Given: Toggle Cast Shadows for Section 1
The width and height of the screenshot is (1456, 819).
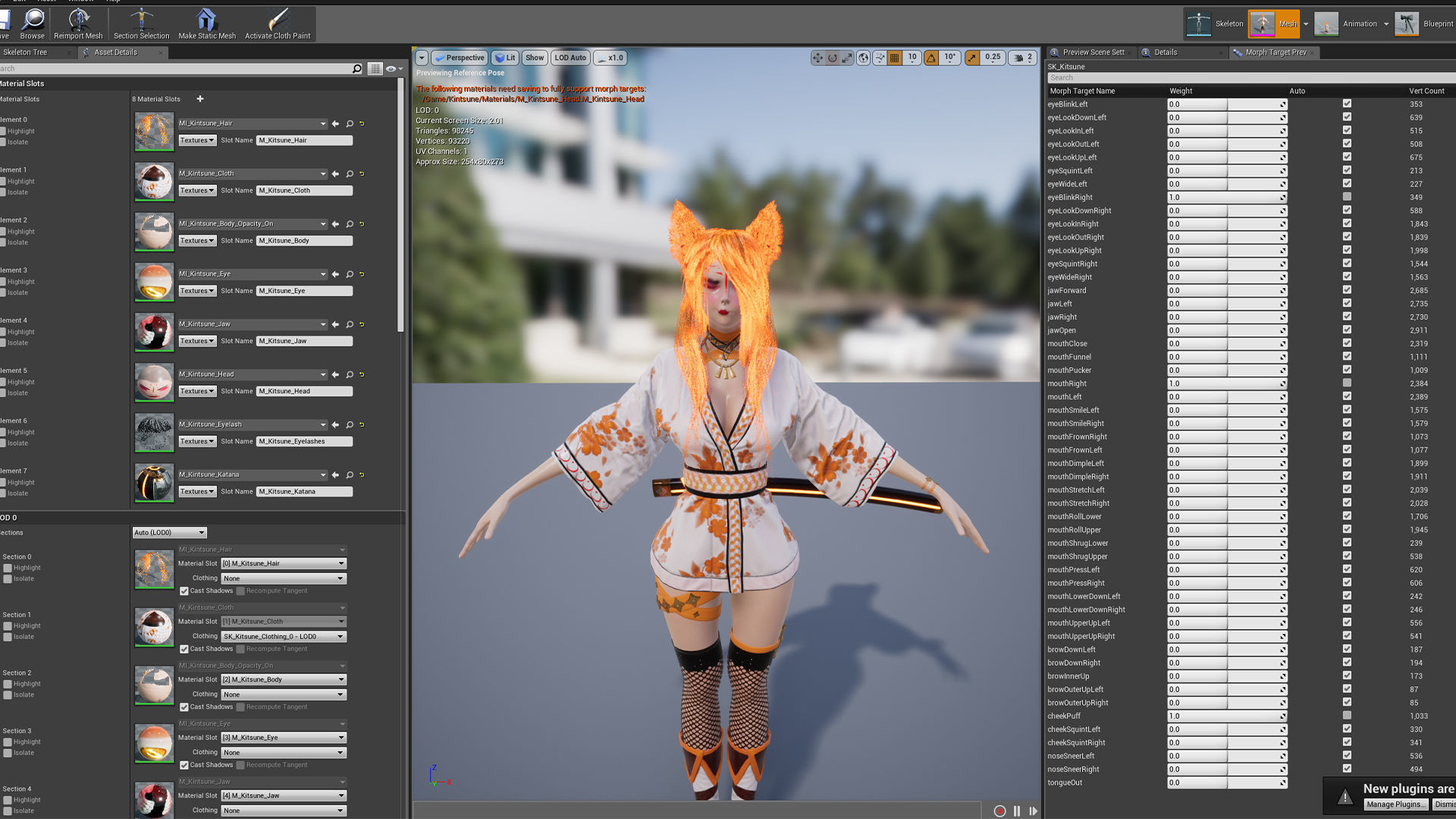Looking at the screenshot, I should coord(184,649).
